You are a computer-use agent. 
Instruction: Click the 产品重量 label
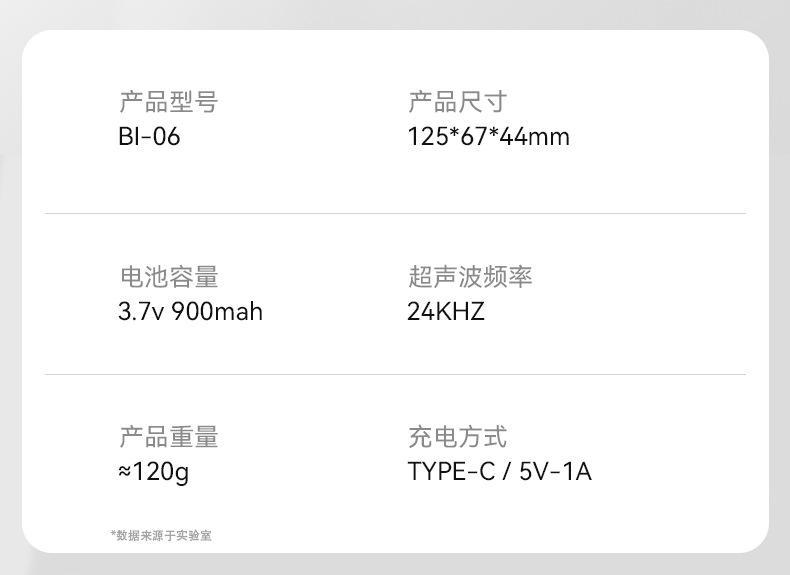[x=168, y=437]
